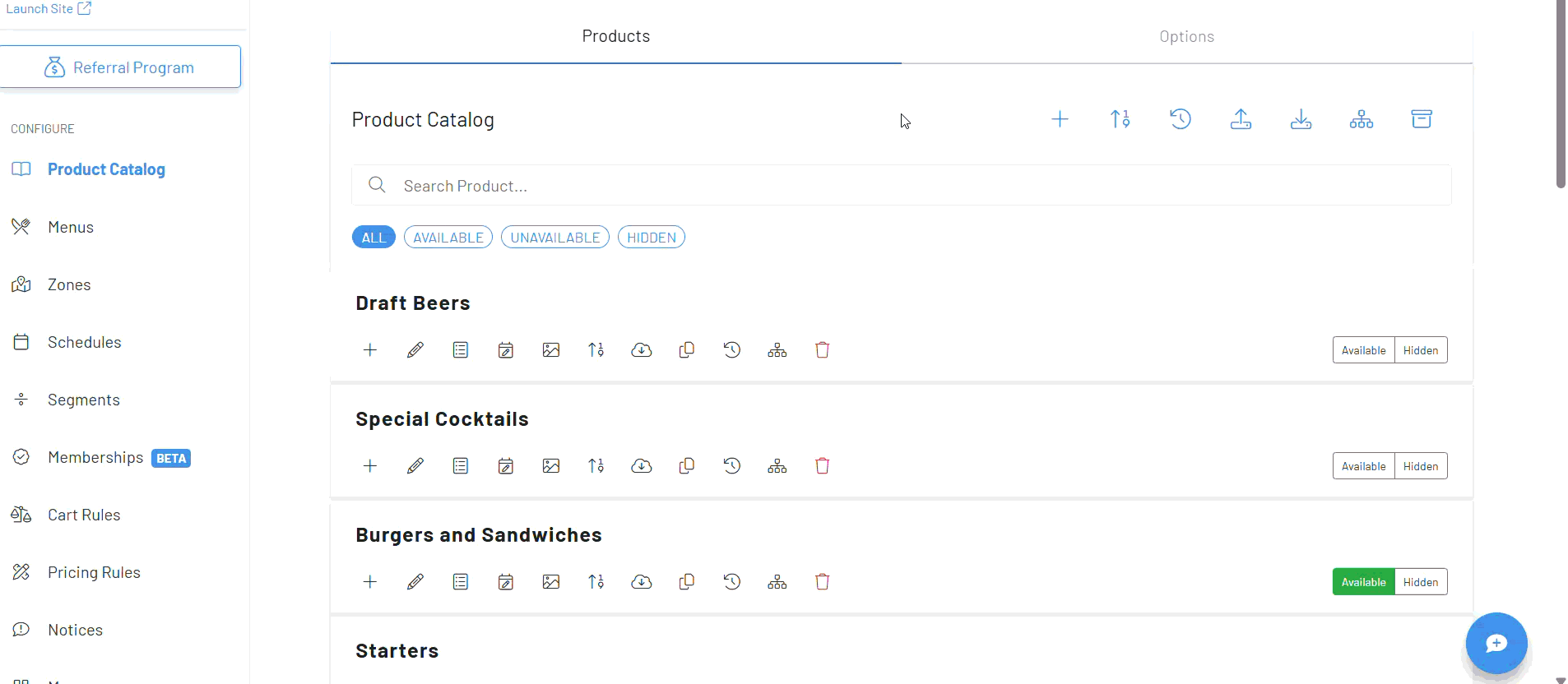
Task: Open the schedule calendar icon for Special Cocktails
Action: [506, 466]
